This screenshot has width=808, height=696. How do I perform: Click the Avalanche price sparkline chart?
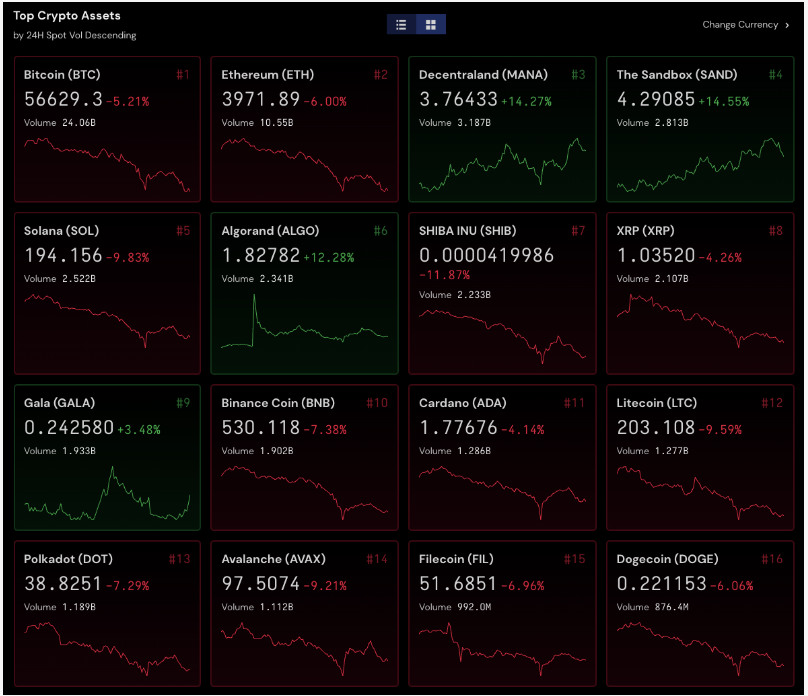tap(305, 649)
